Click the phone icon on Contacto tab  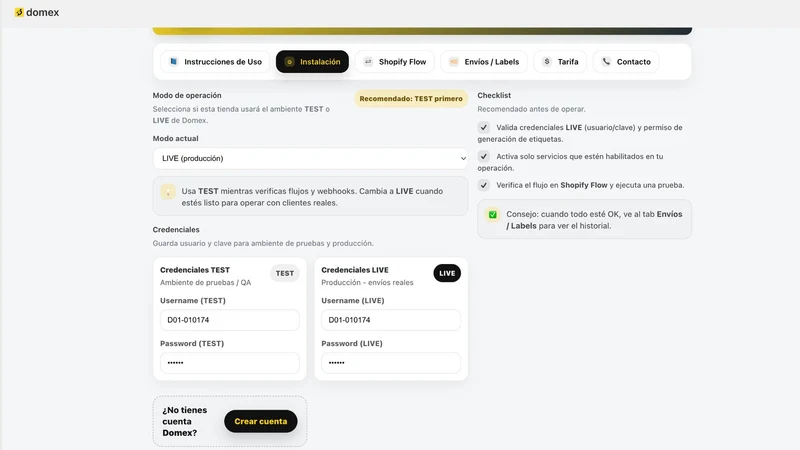(x=606, y=62)
